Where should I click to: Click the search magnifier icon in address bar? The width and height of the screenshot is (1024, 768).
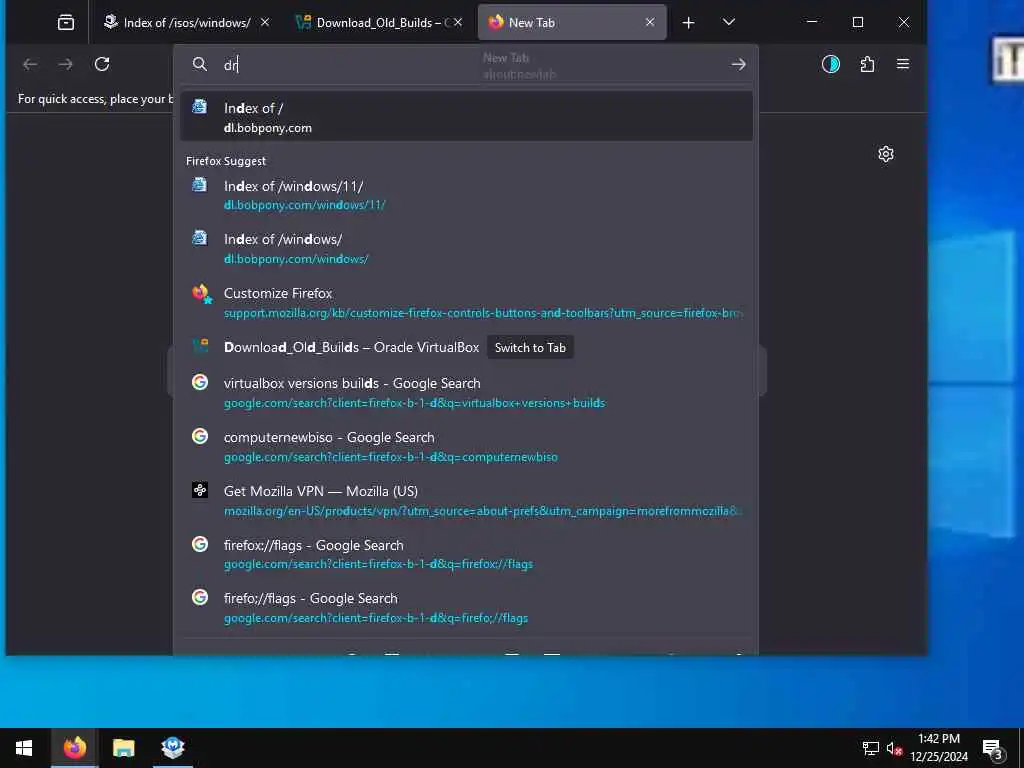pos(200,64)
